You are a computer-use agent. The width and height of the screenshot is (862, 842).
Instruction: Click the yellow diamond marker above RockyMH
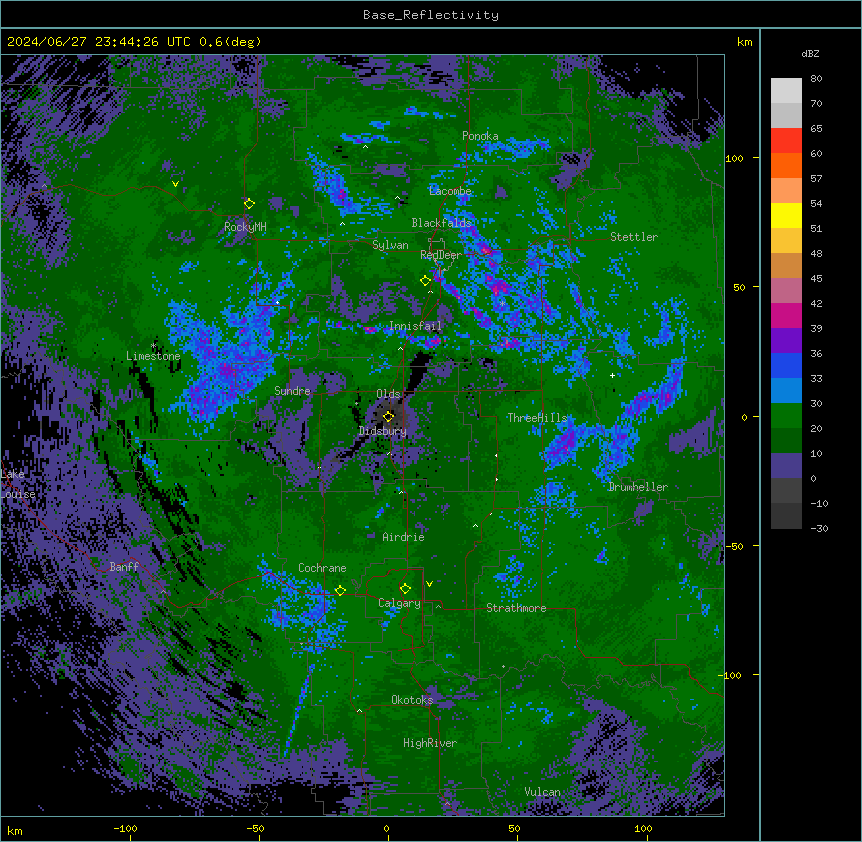tap(250, 204)
